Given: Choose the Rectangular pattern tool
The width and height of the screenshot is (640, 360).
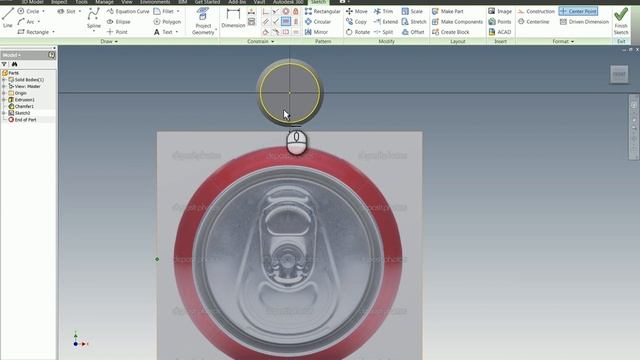Looking at the screenshot, I should [322, 11].
